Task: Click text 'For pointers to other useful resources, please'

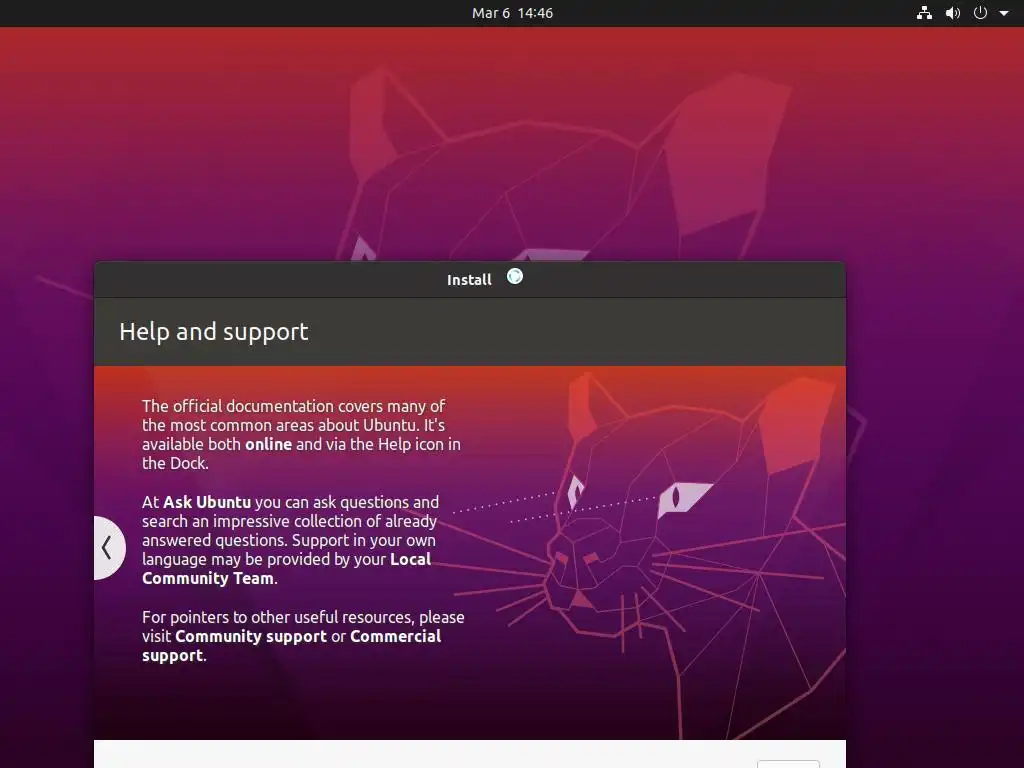Action: [304, 617]
